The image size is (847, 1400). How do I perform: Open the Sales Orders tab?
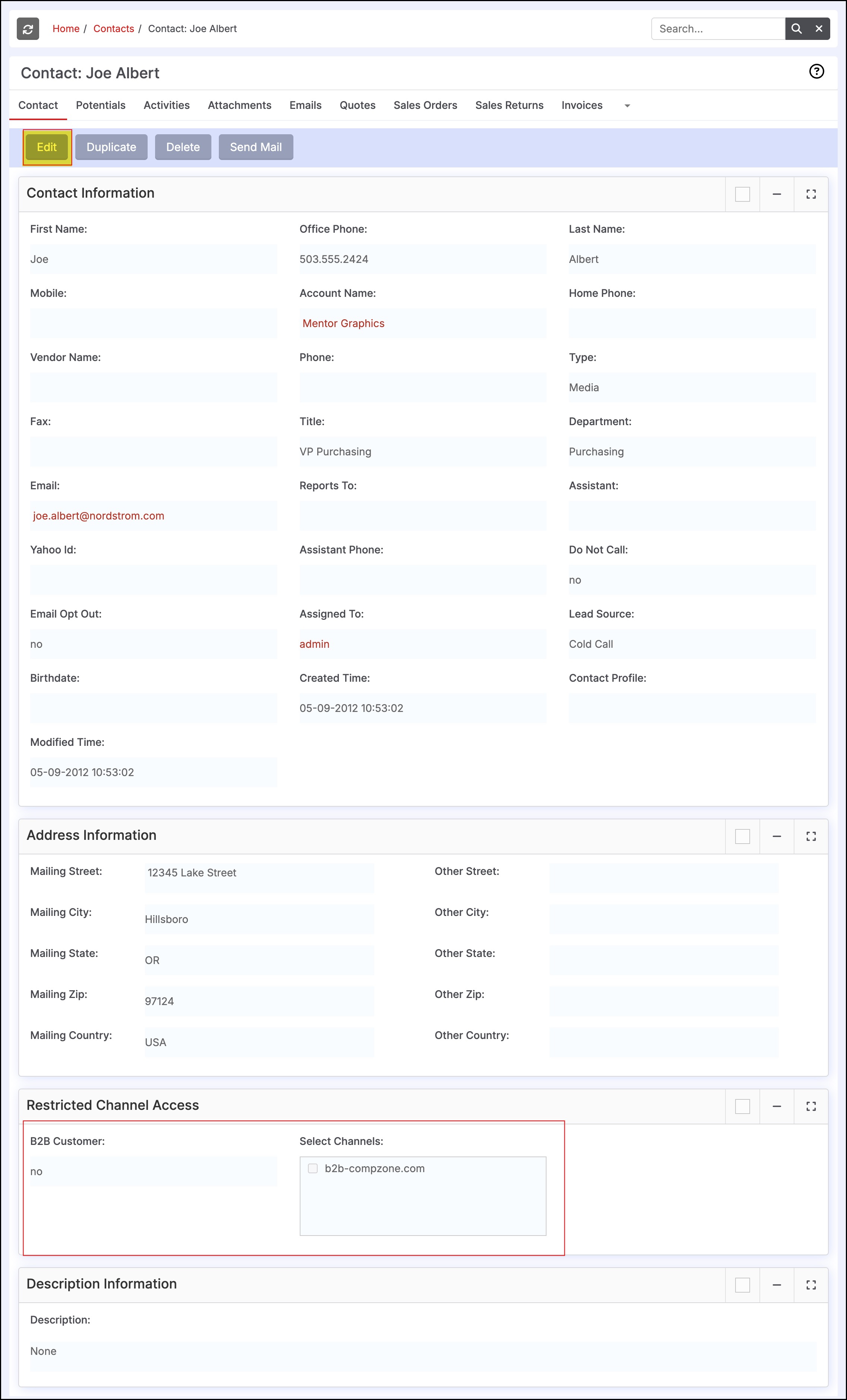[425, 105]
